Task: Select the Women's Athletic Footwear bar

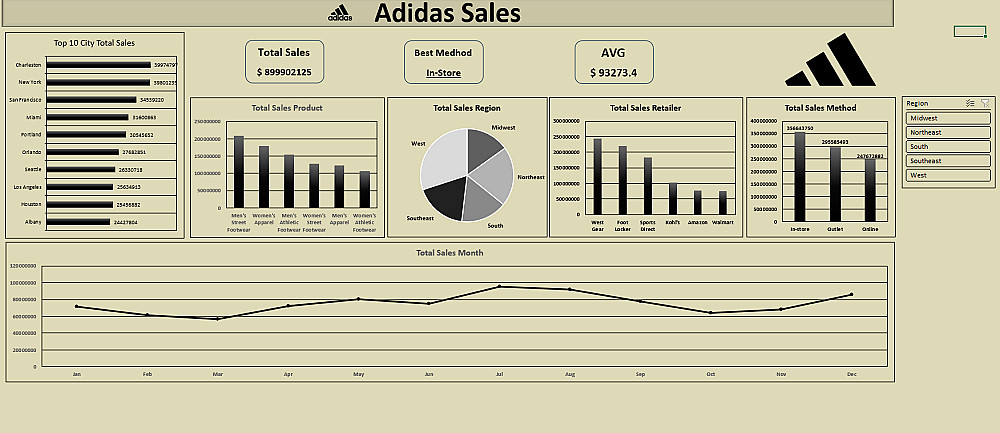Action: point(364,189)
